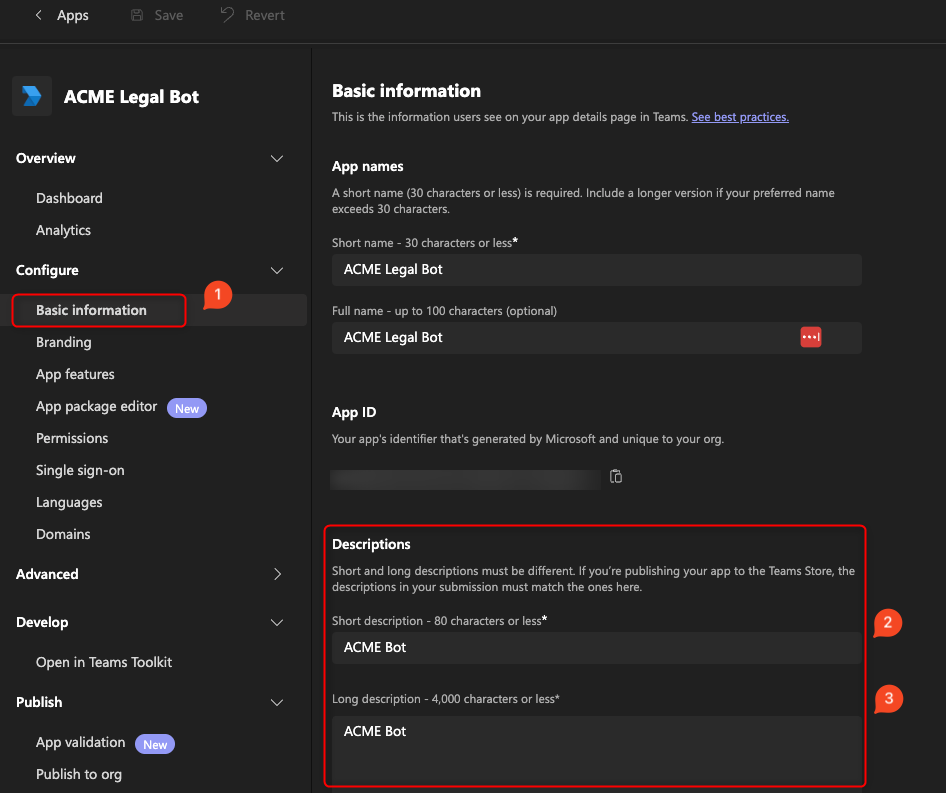946x793 pixels.
Task: Click the Short name input field
Action: [x=596, y=270]
